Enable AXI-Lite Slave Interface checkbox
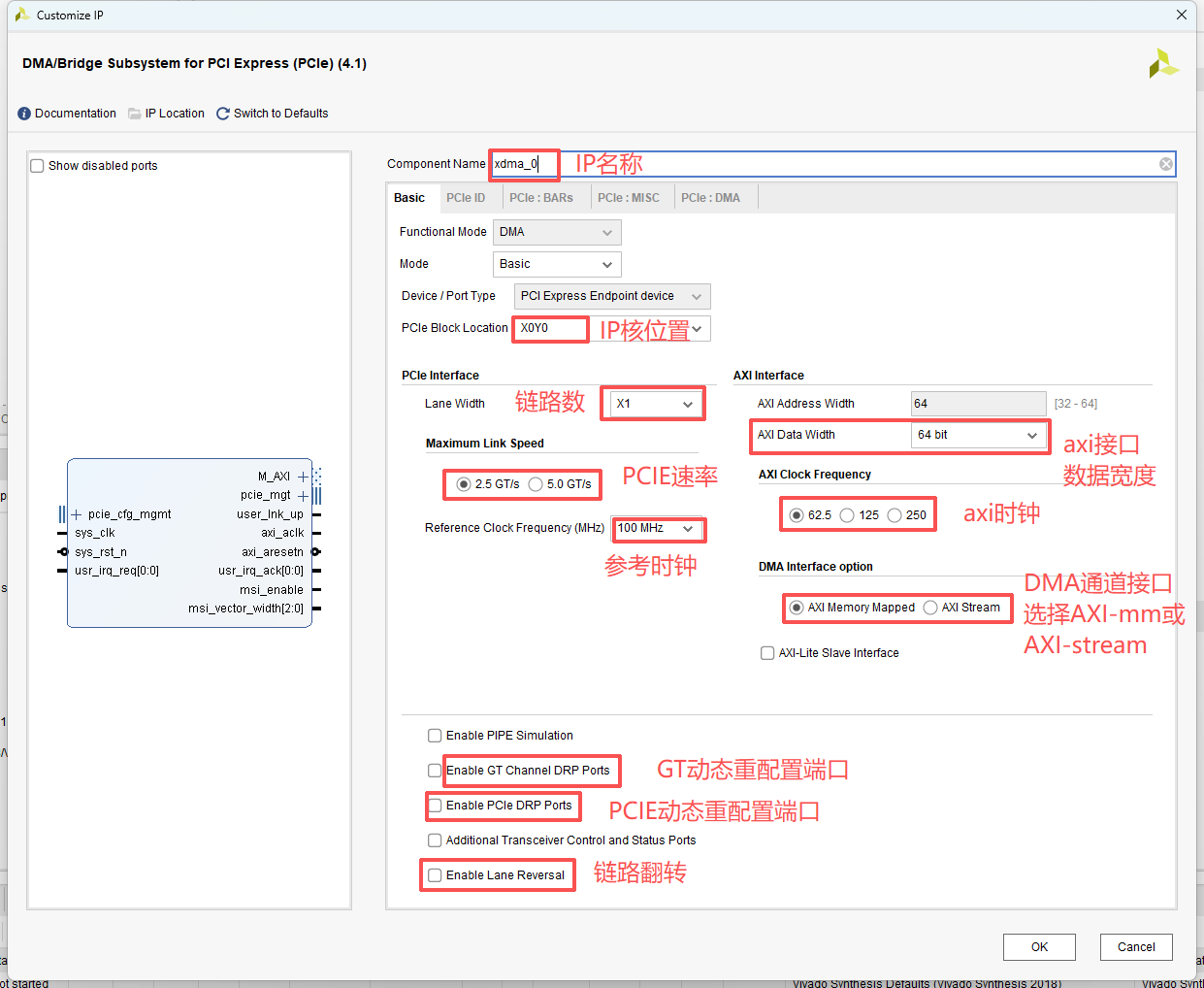This screenshot has height=988, width=1204. pos(767,653)
